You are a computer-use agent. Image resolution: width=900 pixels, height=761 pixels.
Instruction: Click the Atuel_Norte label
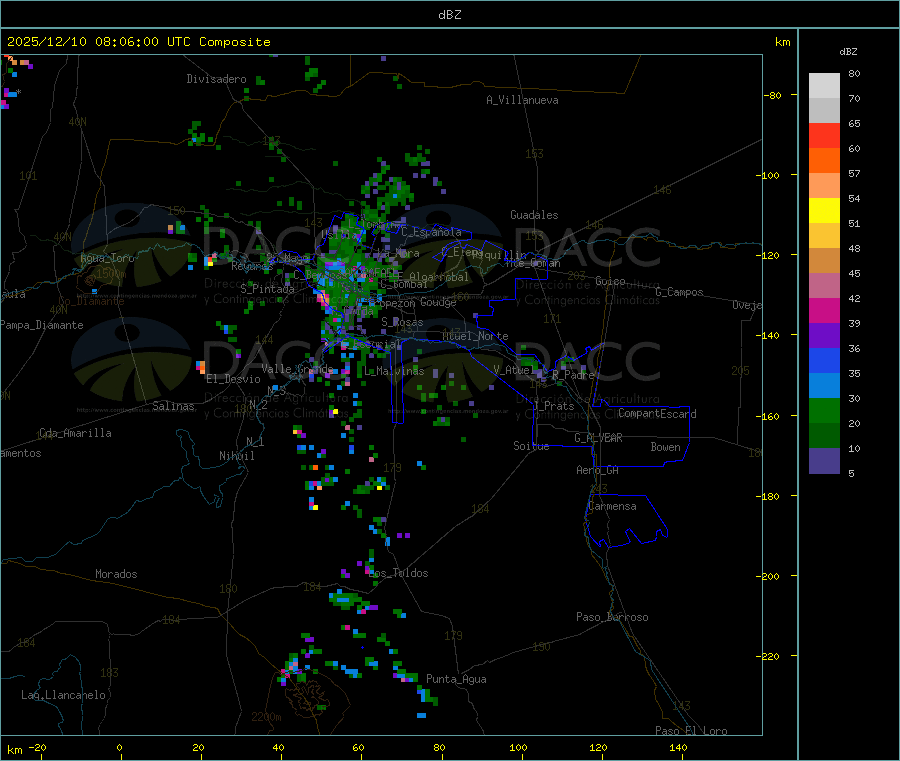tap(475, 336)
